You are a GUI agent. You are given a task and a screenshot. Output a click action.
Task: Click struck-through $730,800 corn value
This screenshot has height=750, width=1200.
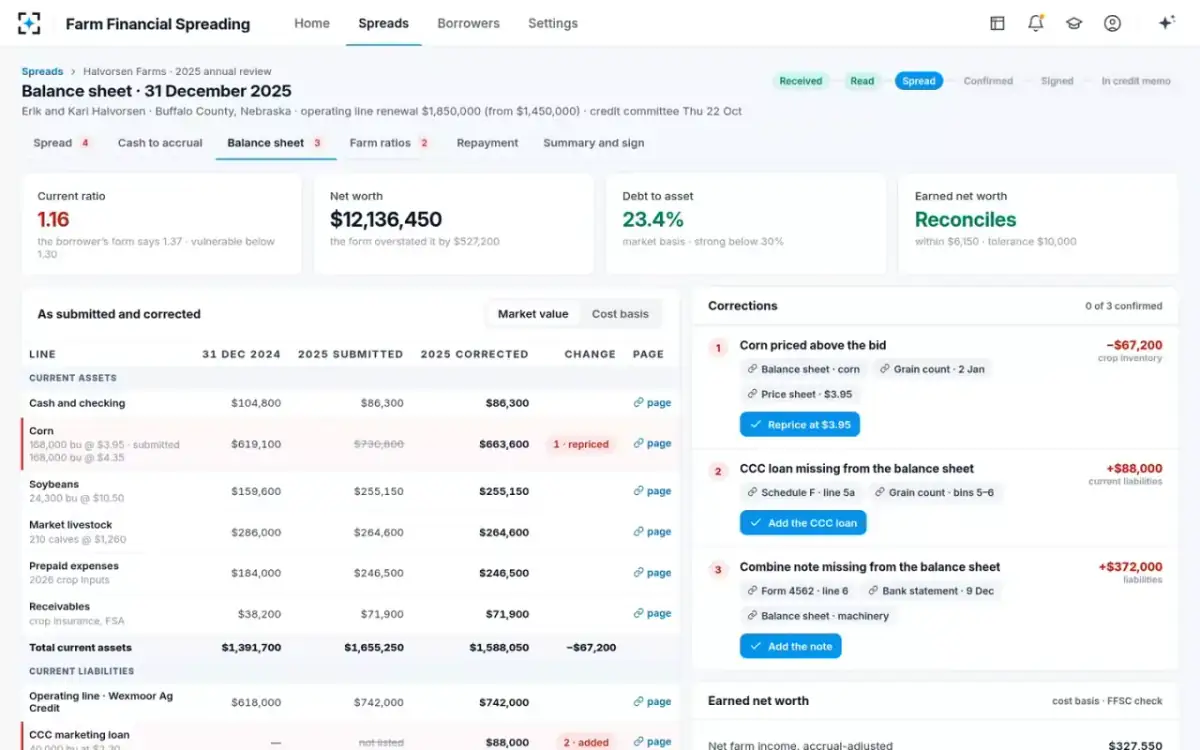point(379,444)
